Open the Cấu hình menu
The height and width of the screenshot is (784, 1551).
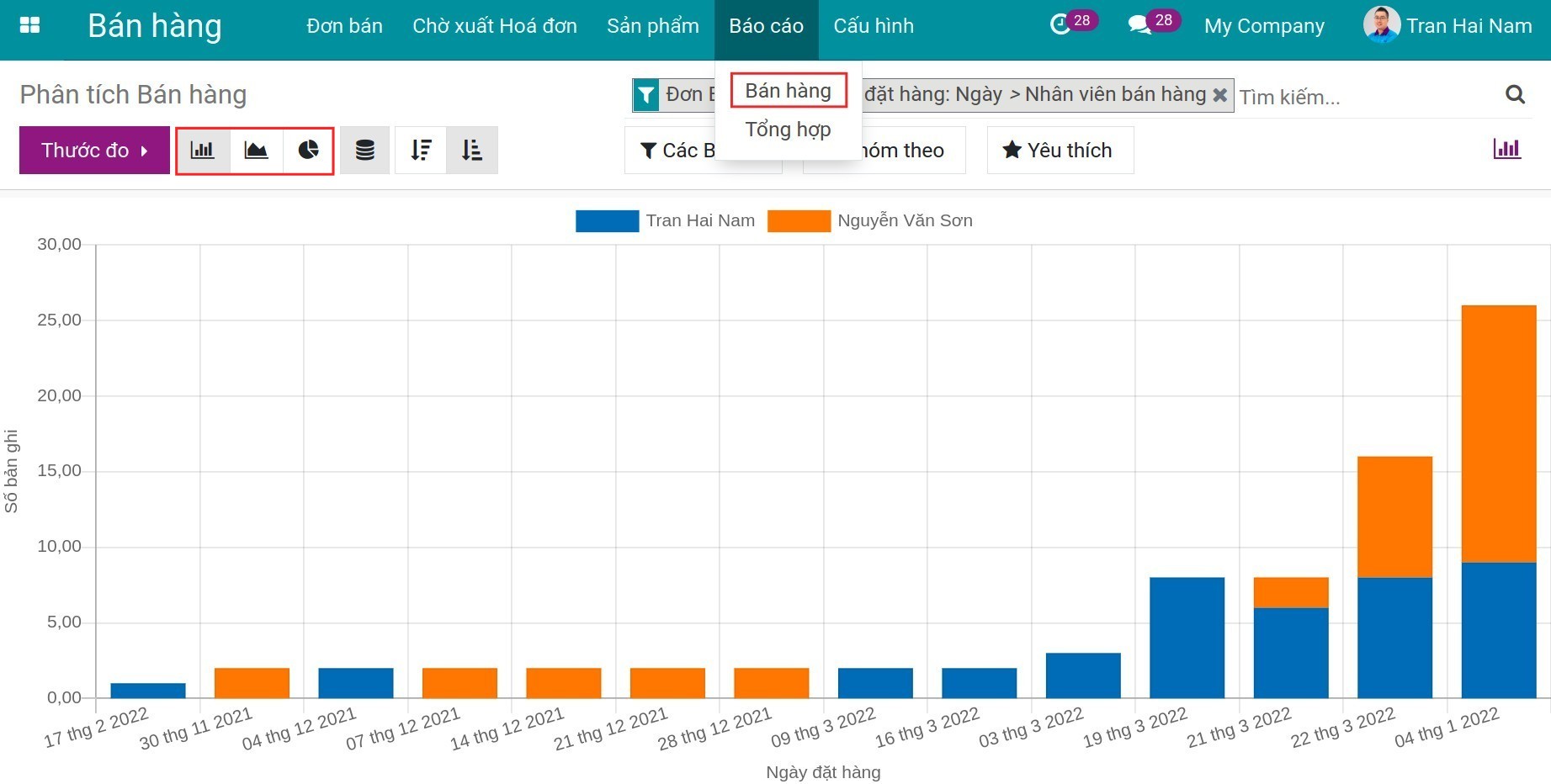(874, 26)
